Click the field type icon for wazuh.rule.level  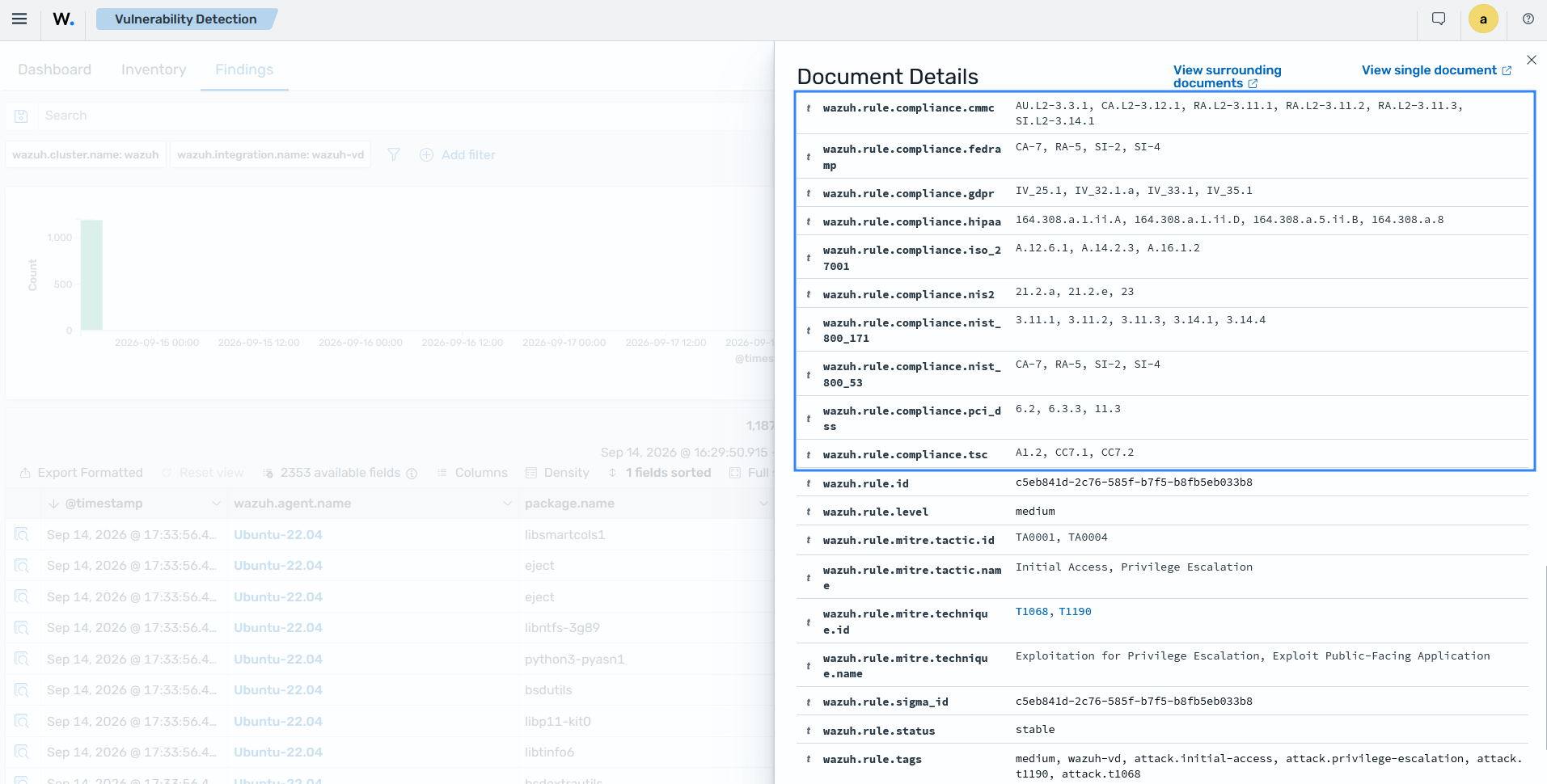[809, 512]
